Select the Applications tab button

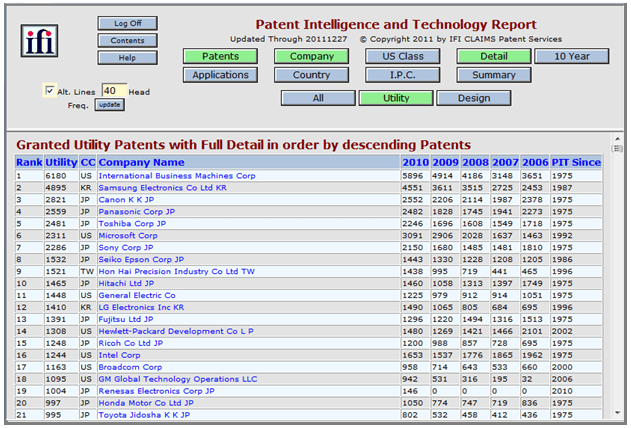pyautogui.click(x=221, y=75)
